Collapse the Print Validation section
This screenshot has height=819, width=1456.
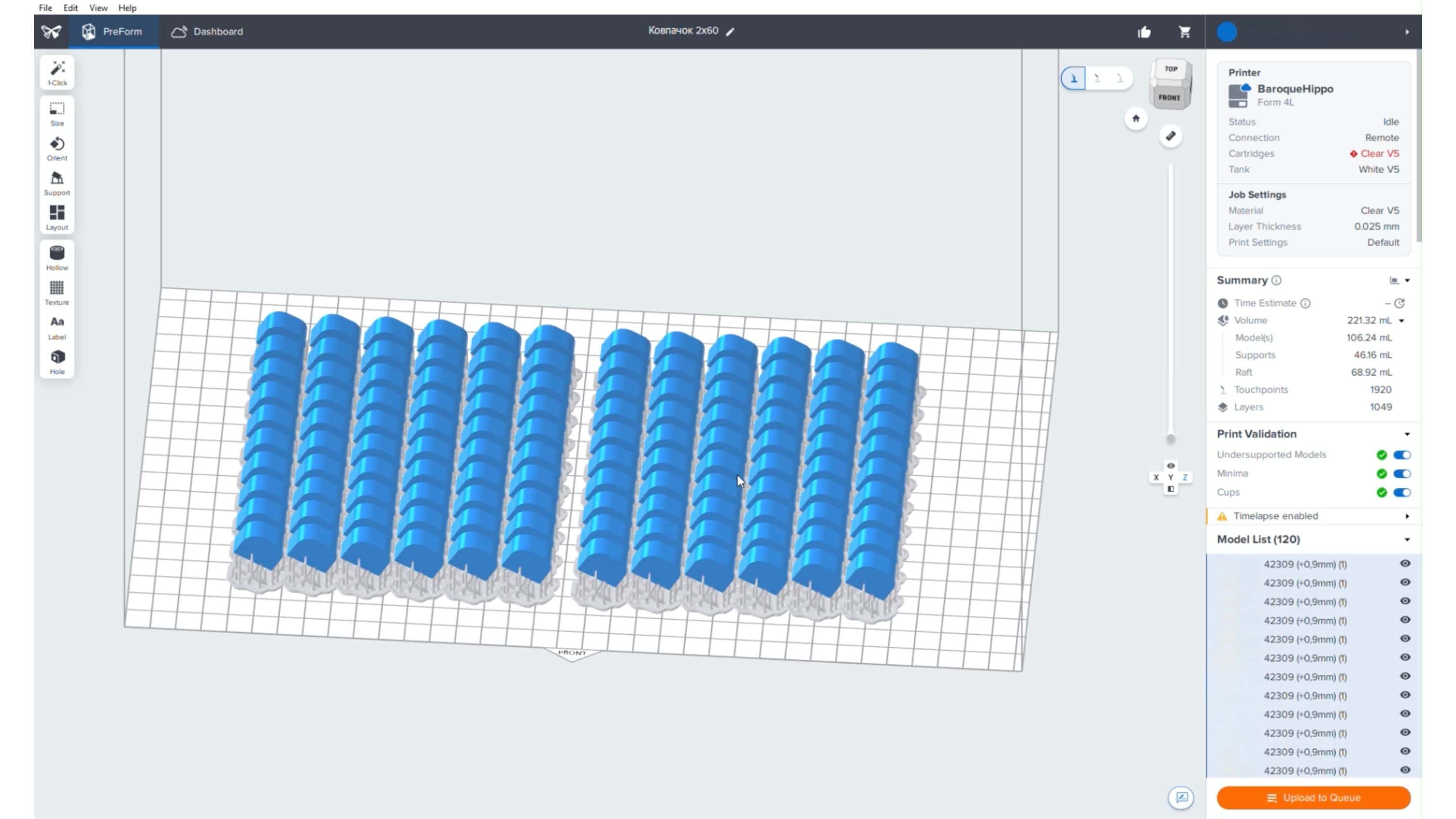(1407, 434)
